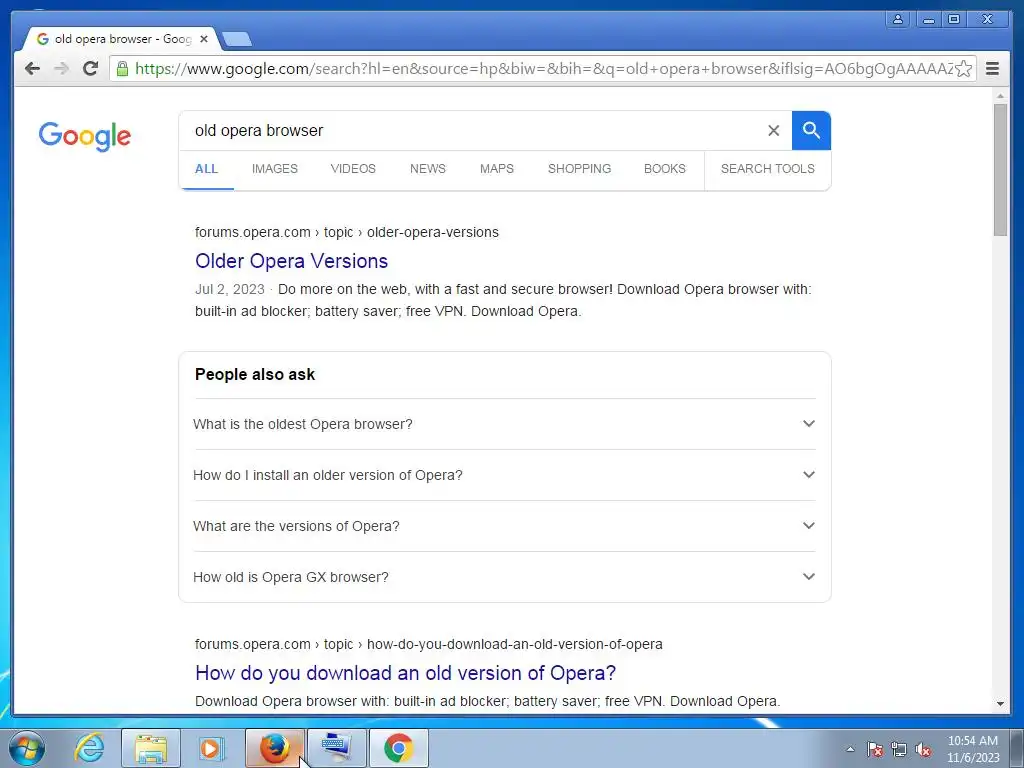This screenshot has width=1024, height=768.
Task: Click the muted volume tray icon
Action: tap(923, 749)
